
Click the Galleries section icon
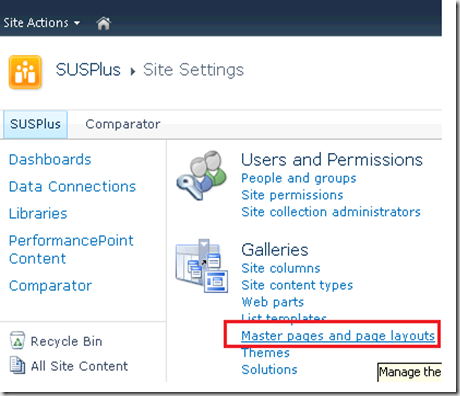coord(202,266)
